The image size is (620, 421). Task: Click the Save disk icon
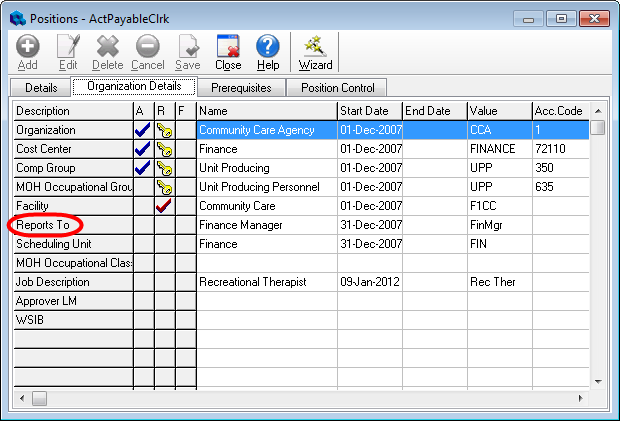188,47
